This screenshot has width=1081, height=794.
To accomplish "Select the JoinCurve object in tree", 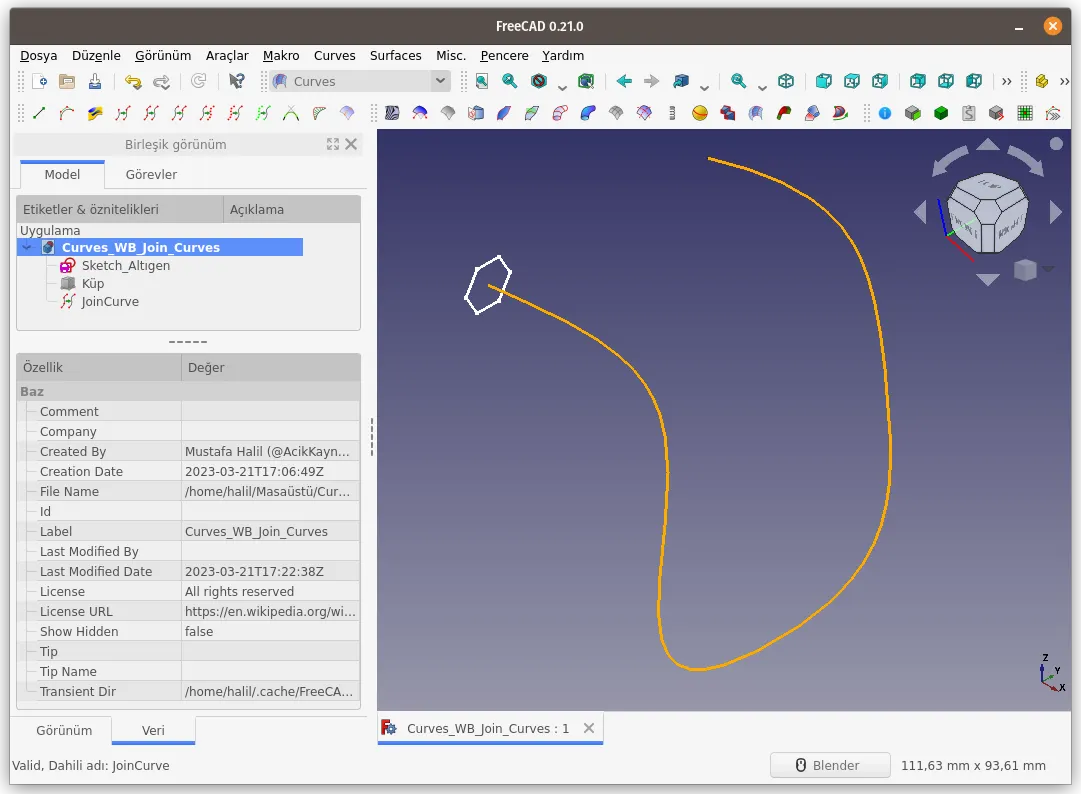I will [110, 302].
